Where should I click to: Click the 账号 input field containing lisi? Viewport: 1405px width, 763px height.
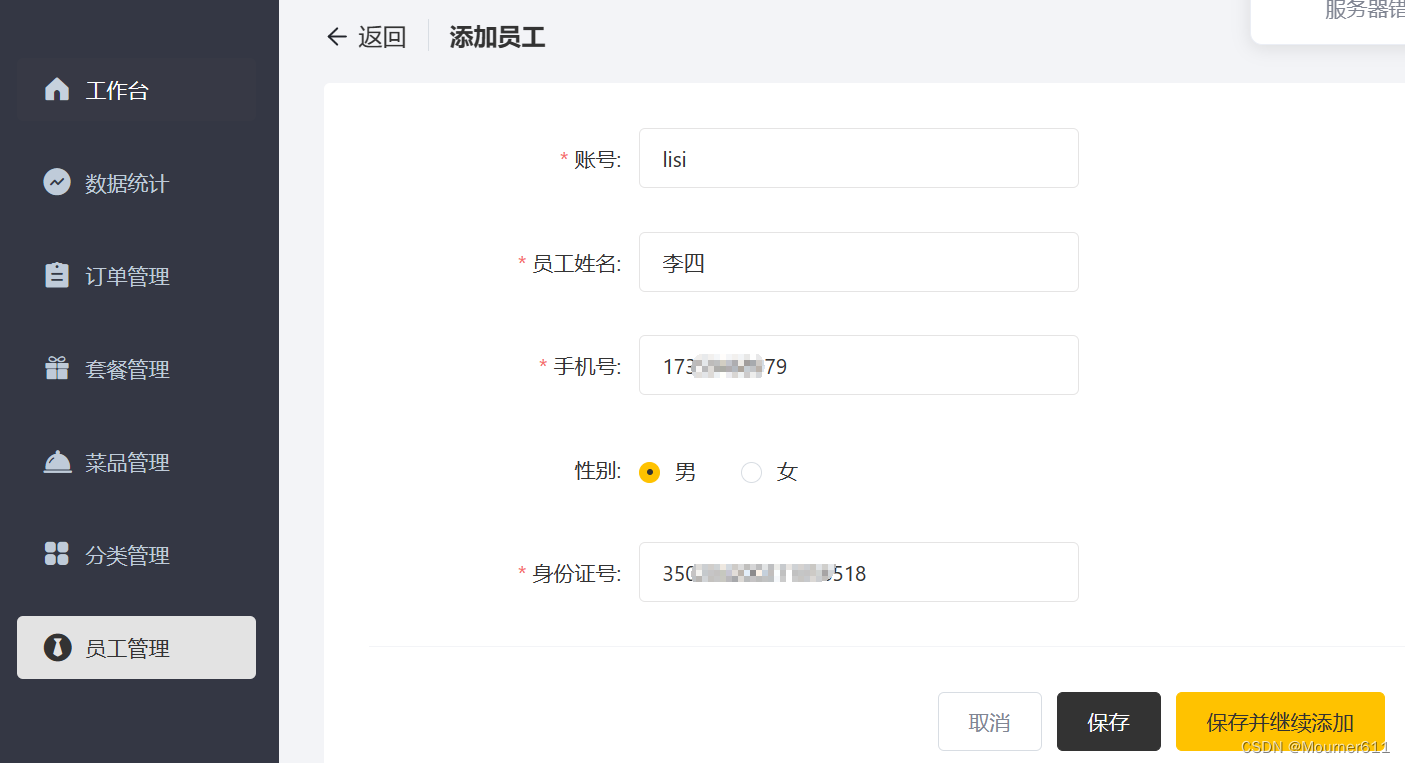[859, 158]
